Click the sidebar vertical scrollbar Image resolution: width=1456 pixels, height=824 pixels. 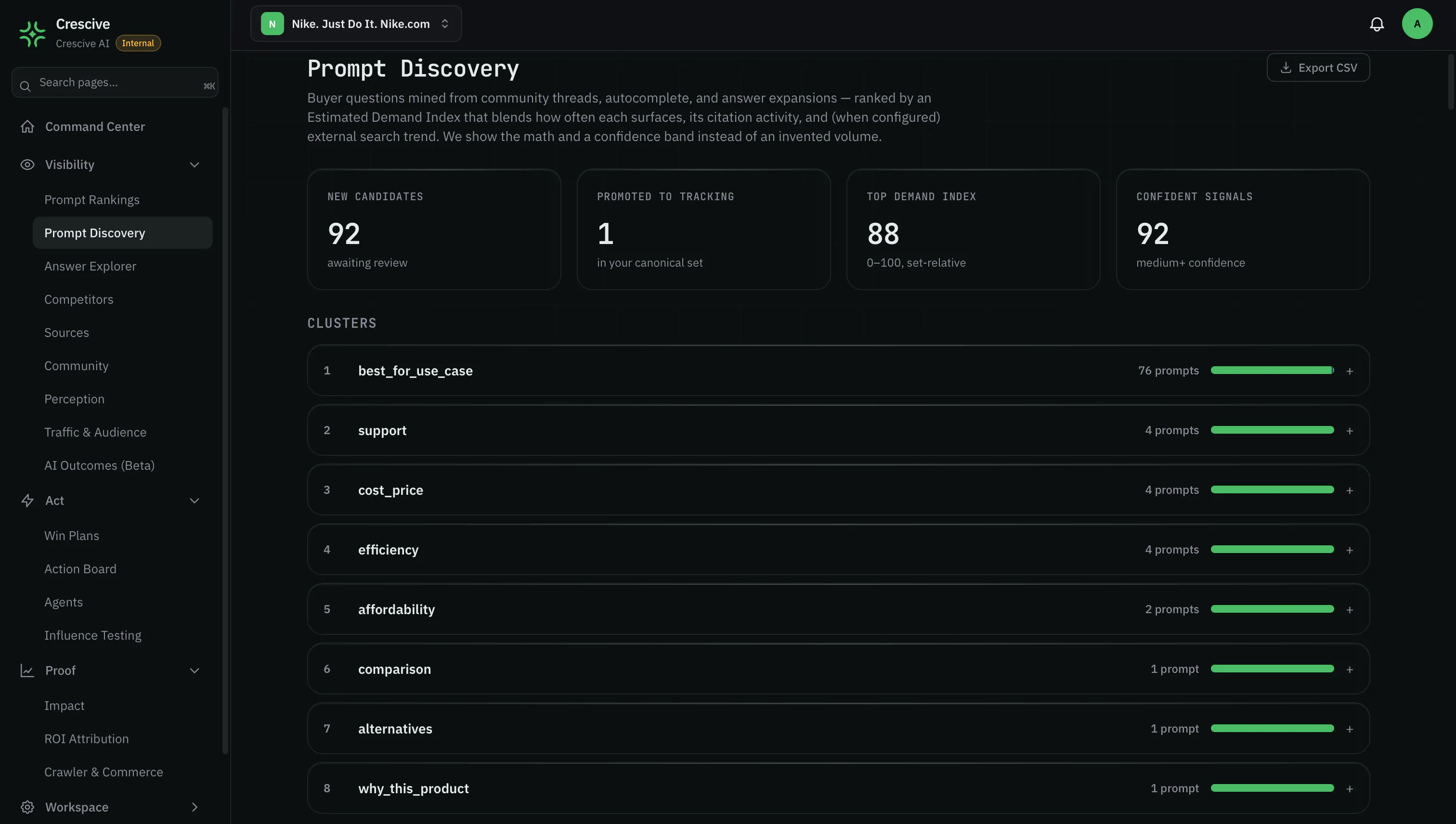(225, 430)
